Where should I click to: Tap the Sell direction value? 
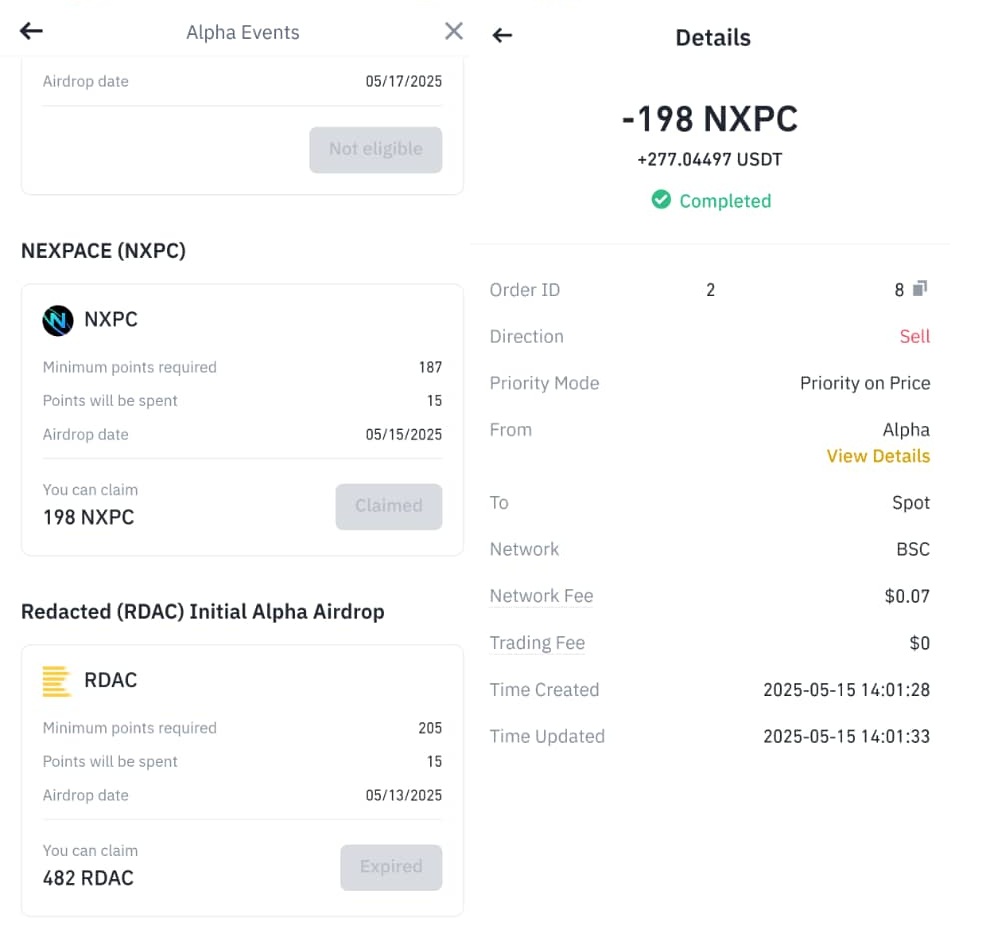[x=914, y=336]
